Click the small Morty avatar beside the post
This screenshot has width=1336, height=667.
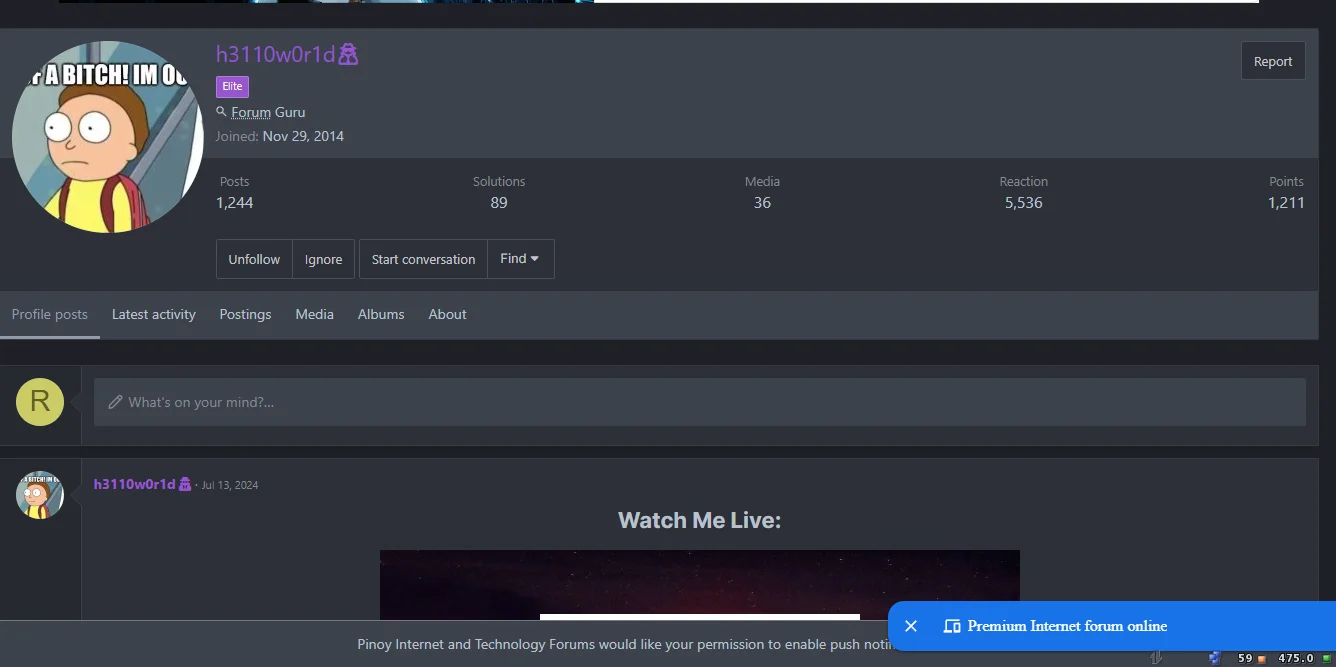coord(40,495)
